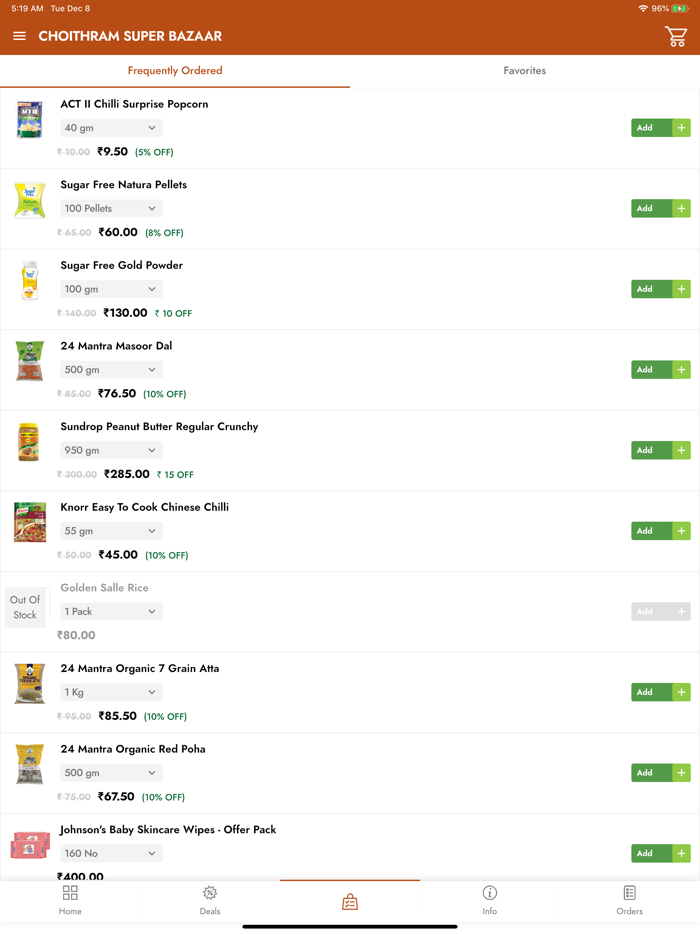
Task: Expand 40 gm size dropdown for popcorn
Action: (110, 128)
